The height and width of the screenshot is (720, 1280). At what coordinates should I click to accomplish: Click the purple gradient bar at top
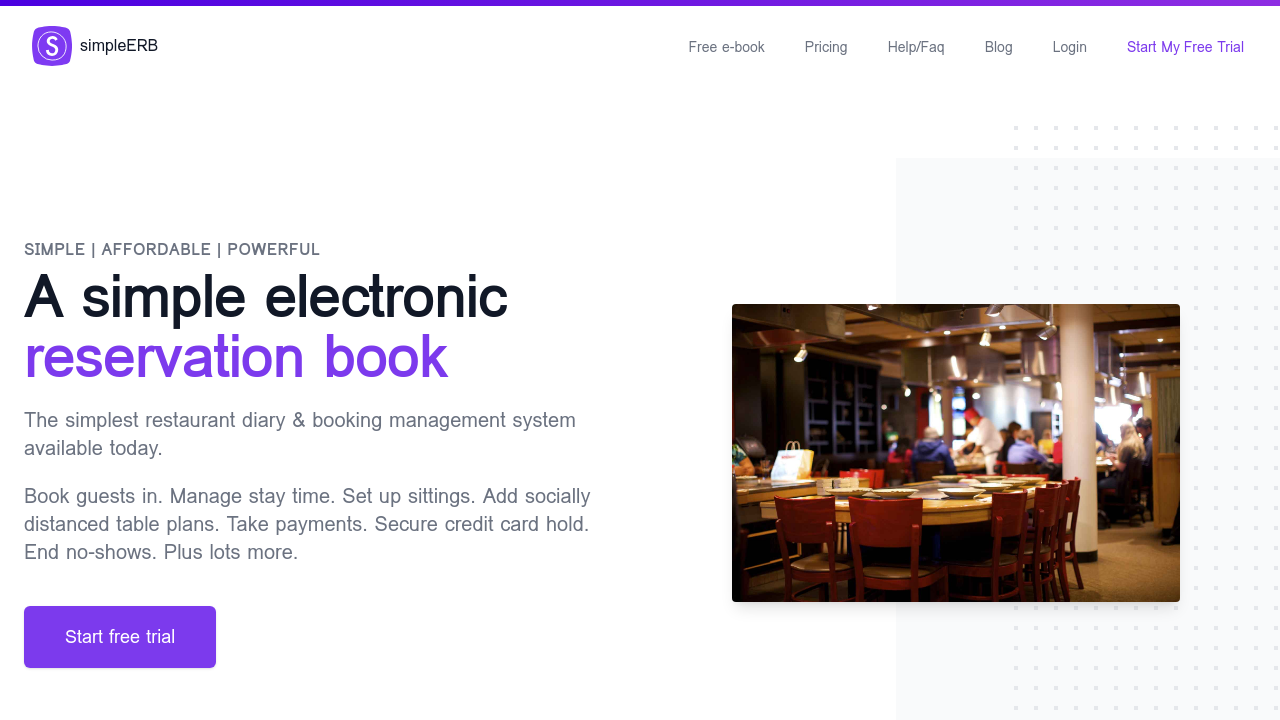click(x=640, y=3)
